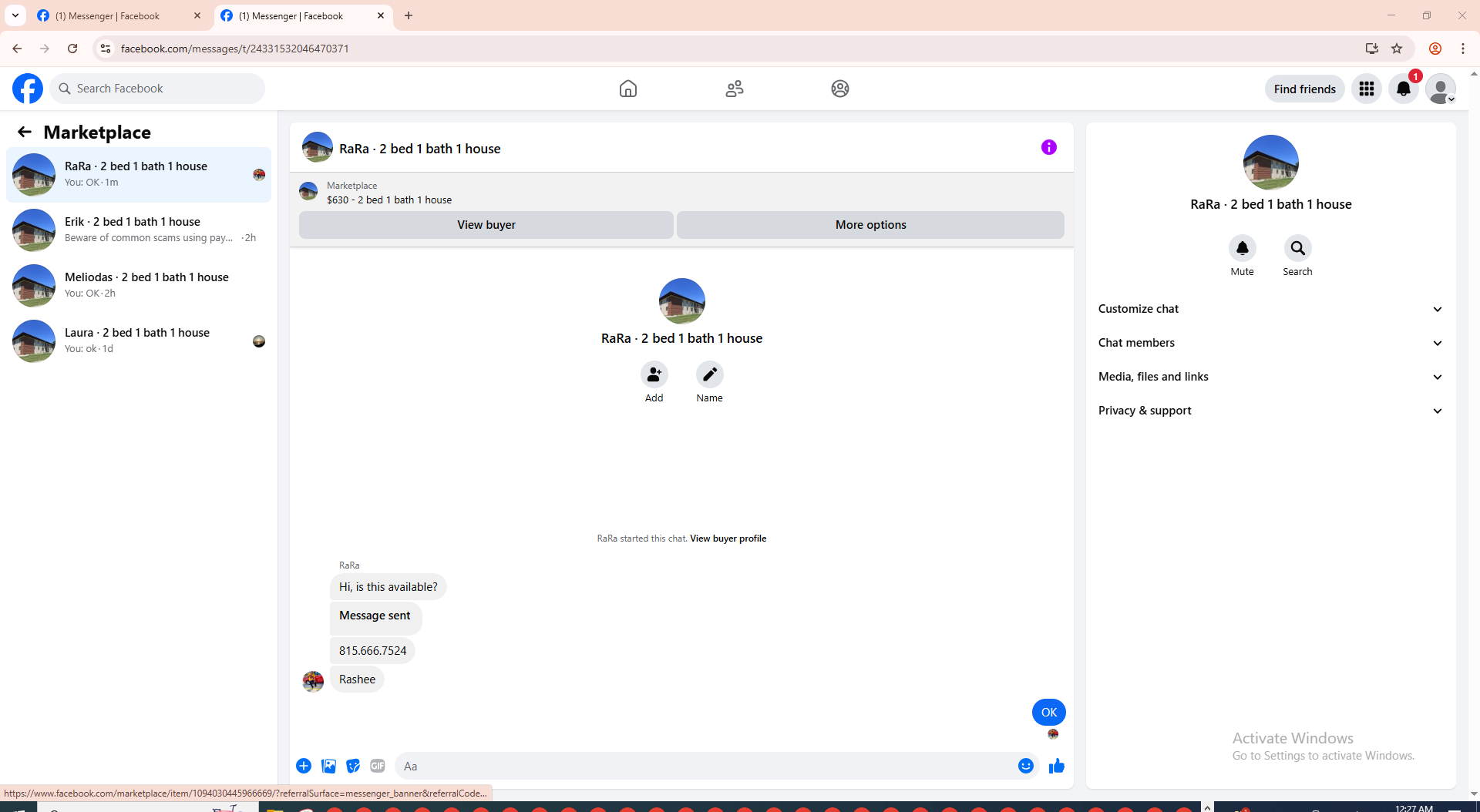Expand Media, files and links section
The height and width of the screenshot is (812, 1480).
(1270, 377)
